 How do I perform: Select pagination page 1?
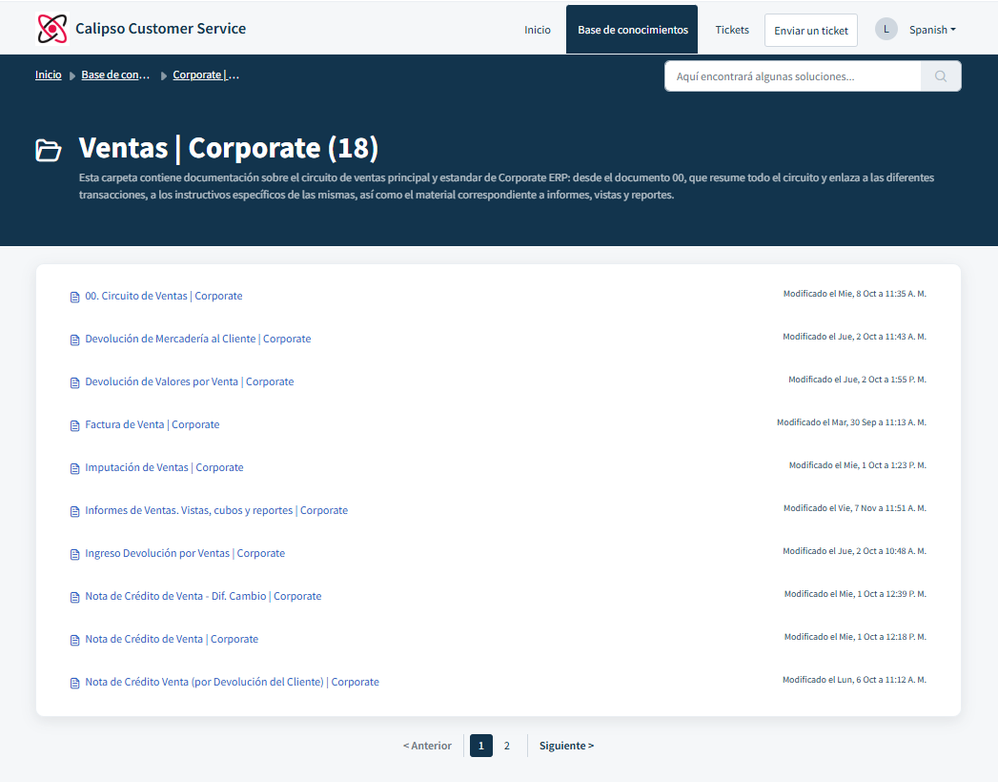coord(481,746)
